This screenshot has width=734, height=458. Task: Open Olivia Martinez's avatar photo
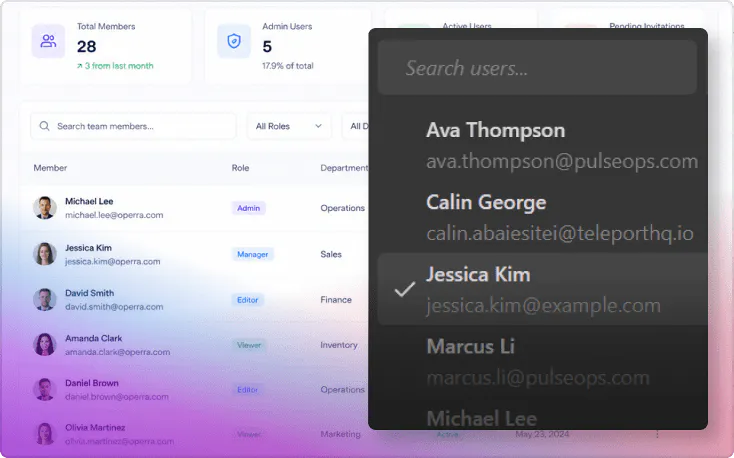point(45,434)
